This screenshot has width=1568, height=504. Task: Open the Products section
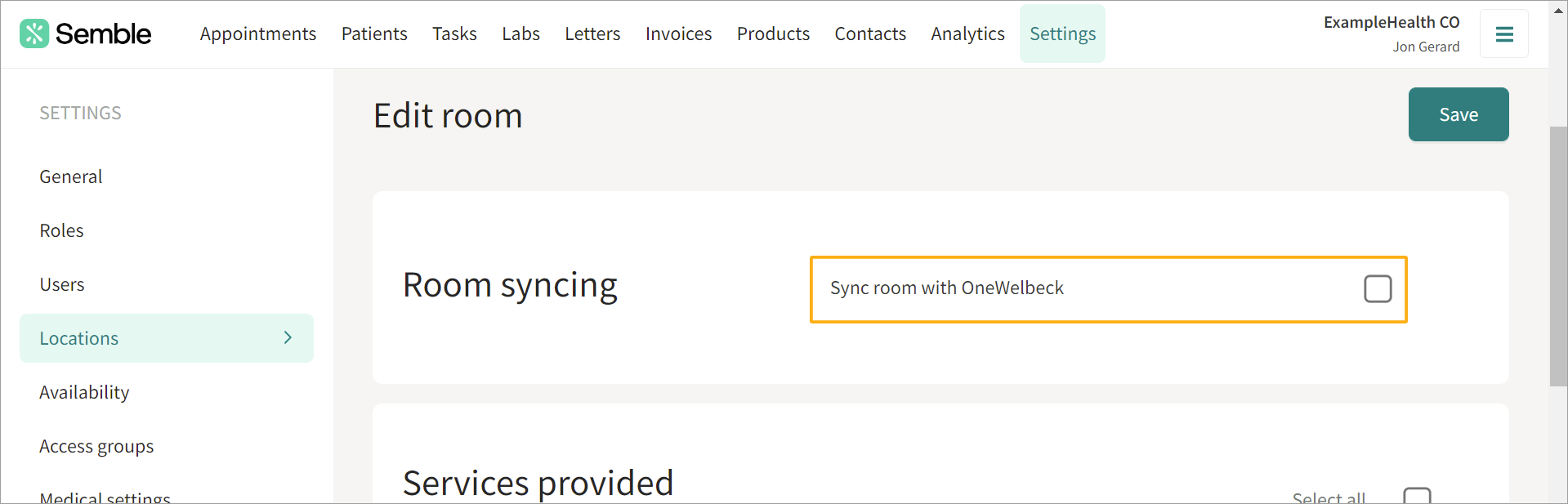tap(773, 33)
